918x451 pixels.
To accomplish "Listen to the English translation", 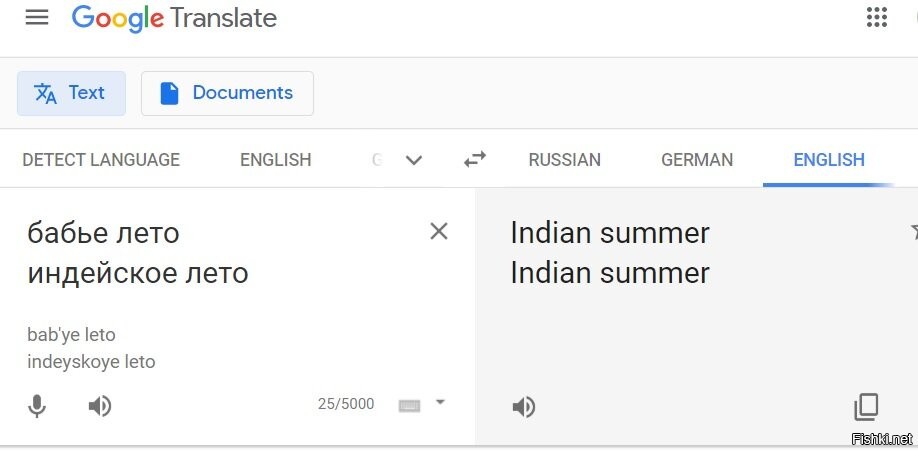I will (x=524, y=407).
